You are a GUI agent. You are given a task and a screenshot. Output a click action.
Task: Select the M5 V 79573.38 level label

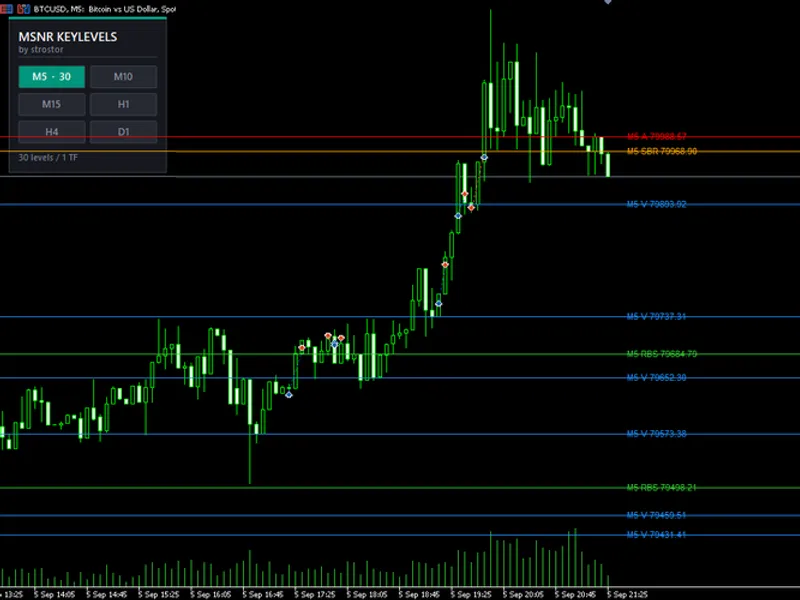(657, 434)
